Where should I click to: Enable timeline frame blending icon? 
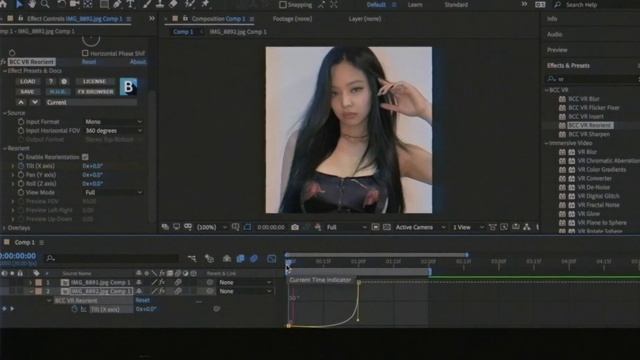240,258
